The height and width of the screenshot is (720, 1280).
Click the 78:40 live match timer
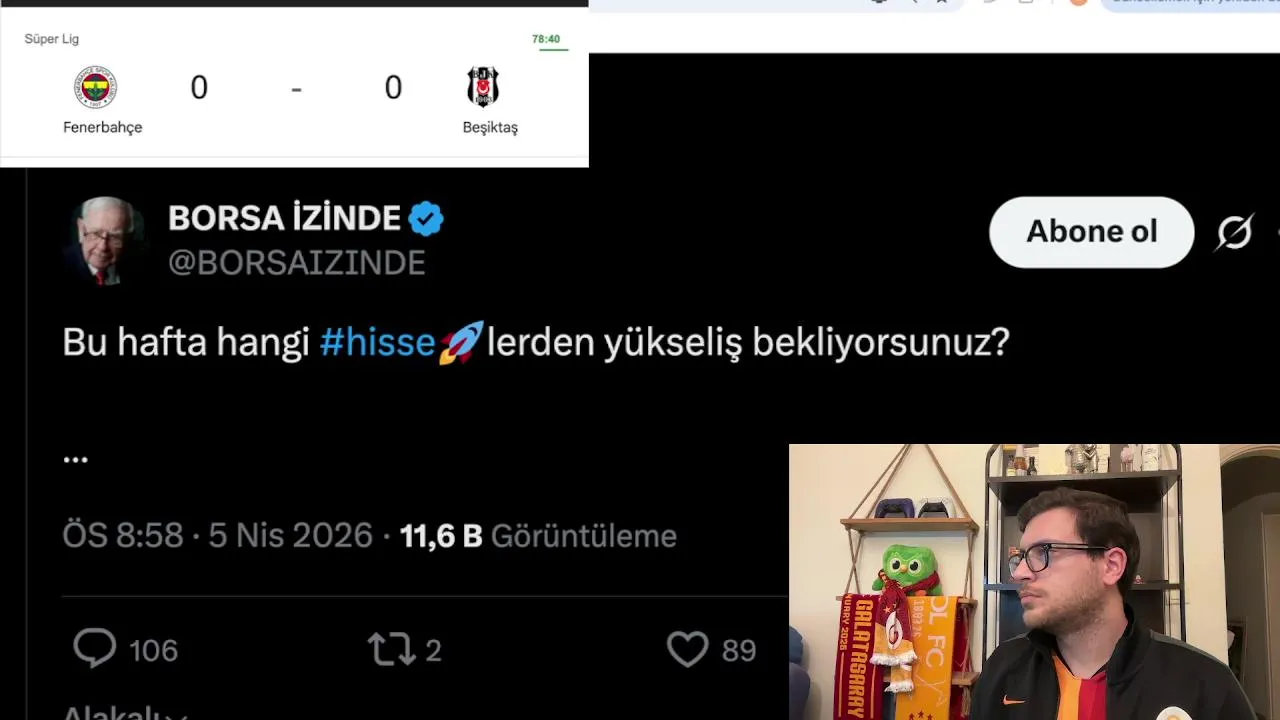point(546,39)
